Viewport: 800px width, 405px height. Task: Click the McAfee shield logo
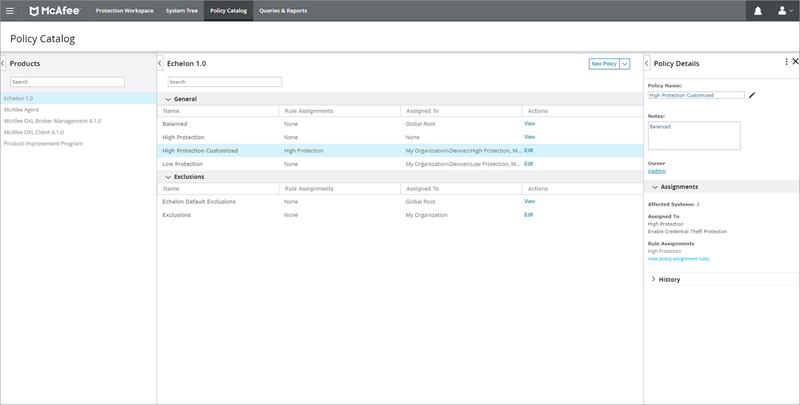[x=34, y=11]
